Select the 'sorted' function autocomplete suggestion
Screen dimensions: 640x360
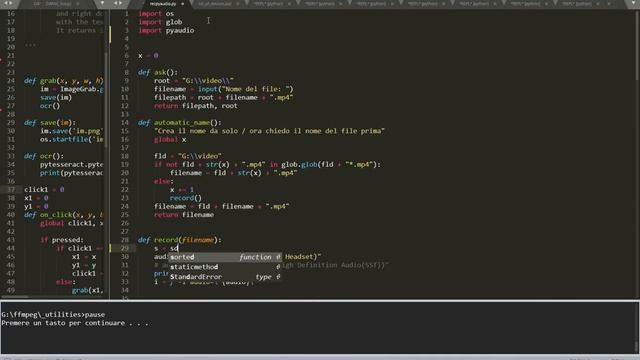pyautogui.click(x=225, y=257)
